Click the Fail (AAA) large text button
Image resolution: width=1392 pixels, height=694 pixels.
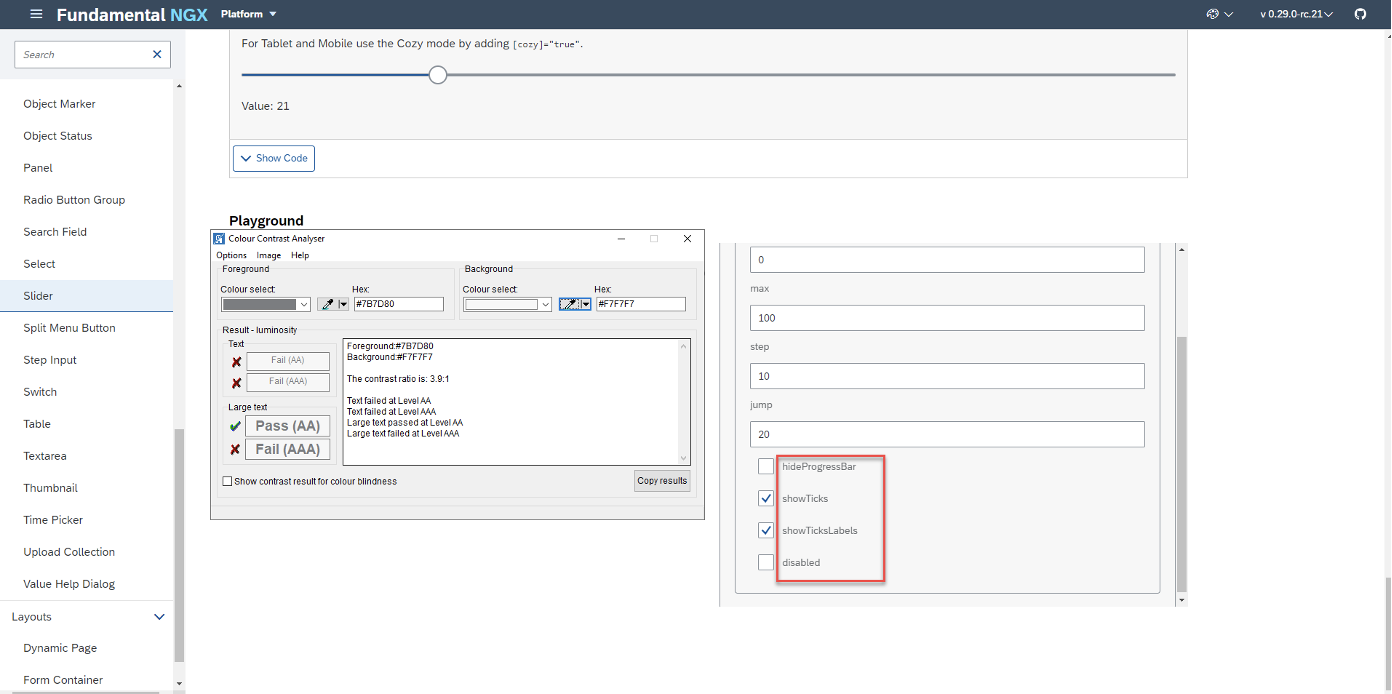coord(287,449)
